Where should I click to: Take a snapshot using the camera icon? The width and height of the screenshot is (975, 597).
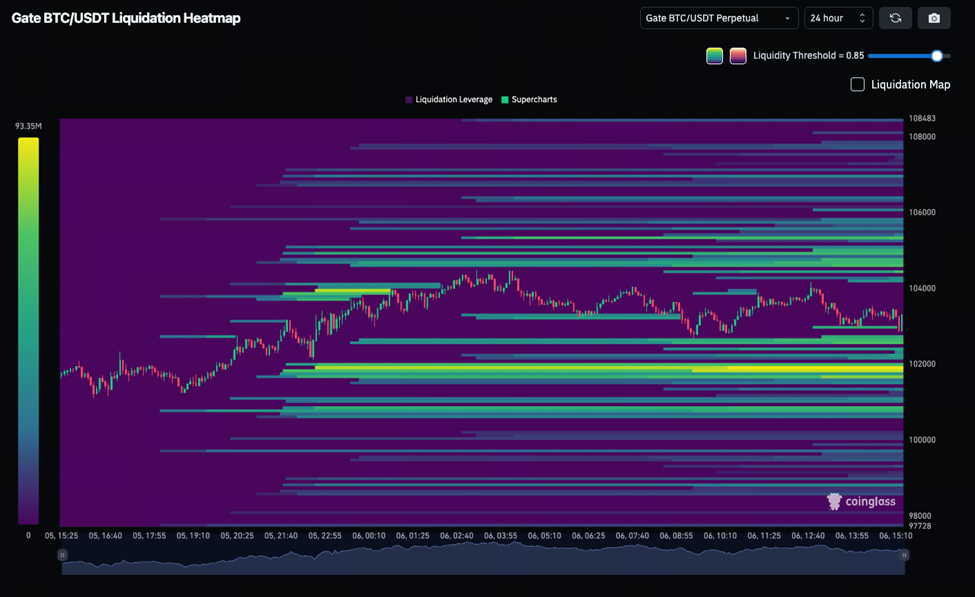[x=933, y=18]
